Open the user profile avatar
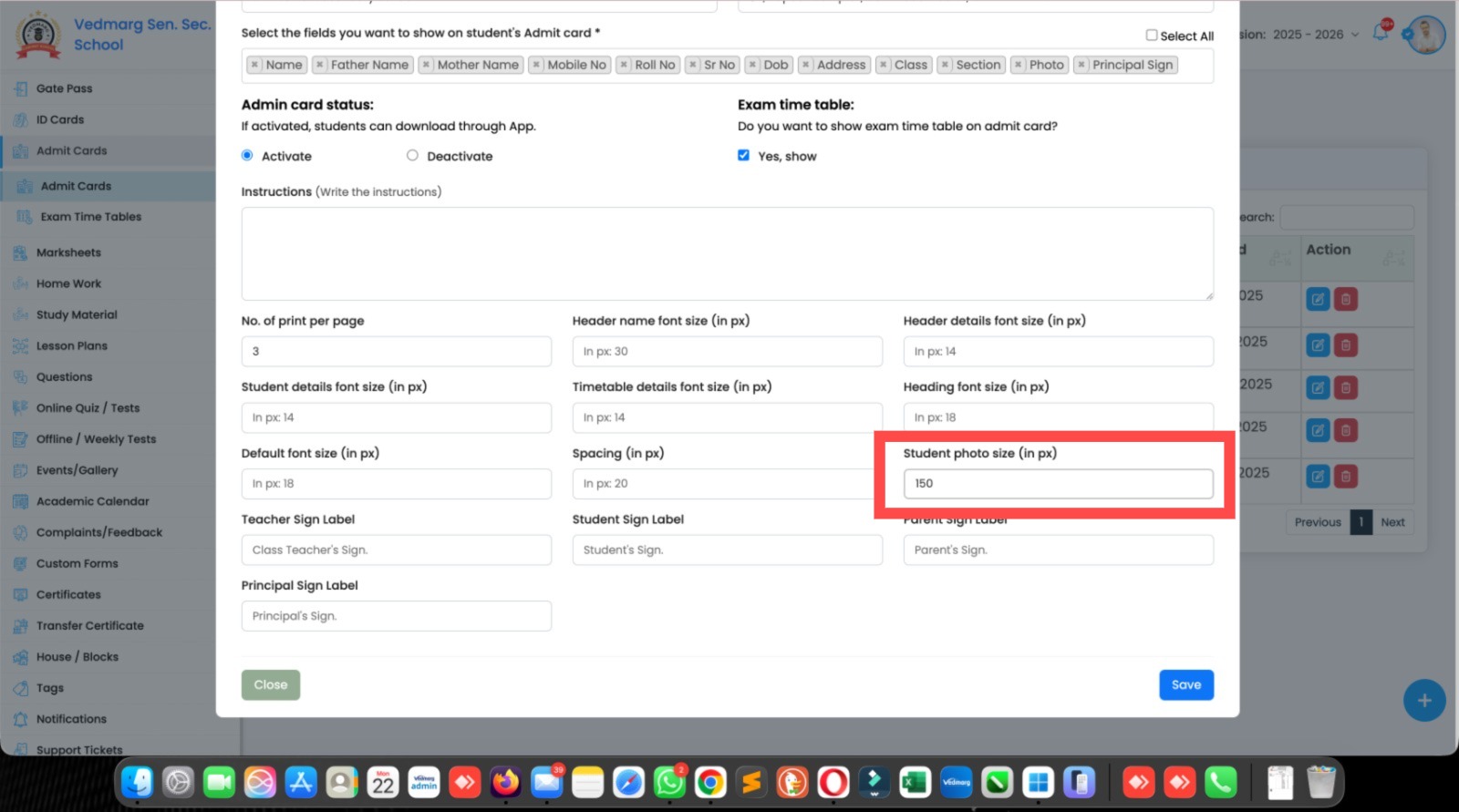The height and width of the screenshot is (812, 1459). (1424, 35)
